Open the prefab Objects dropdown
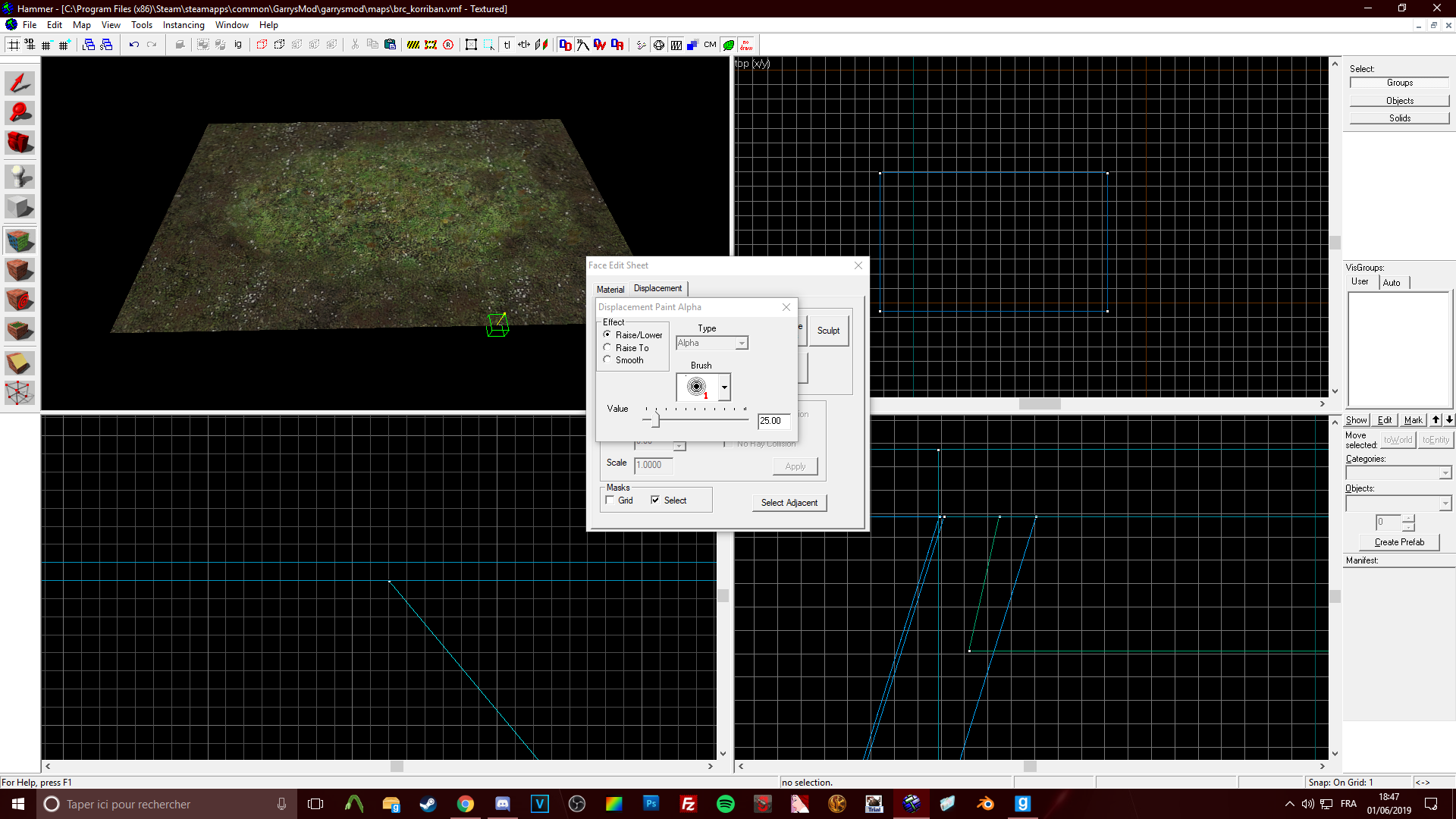The width and height of the screenshot is (1456, 819). (x=1398, y=504)
